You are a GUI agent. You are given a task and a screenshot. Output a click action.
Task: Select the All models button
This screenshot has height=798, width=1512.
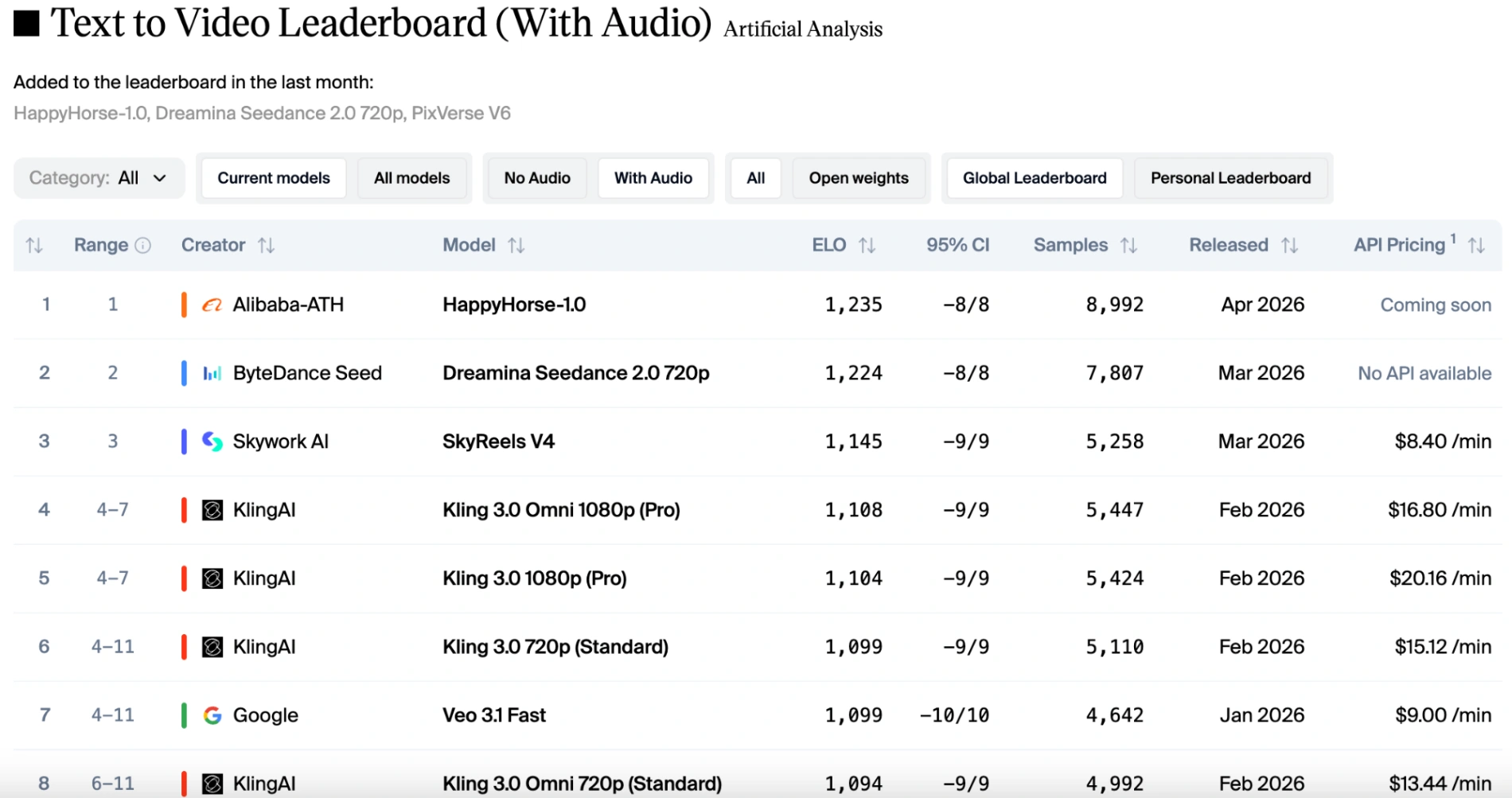[411, 178]
